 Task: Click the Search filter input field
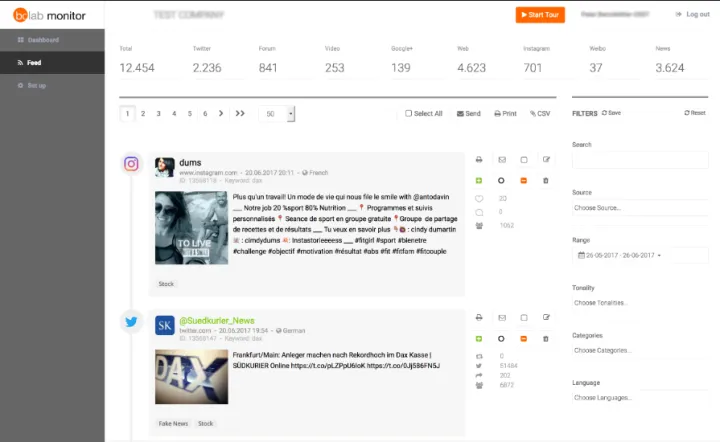[639, 160]
